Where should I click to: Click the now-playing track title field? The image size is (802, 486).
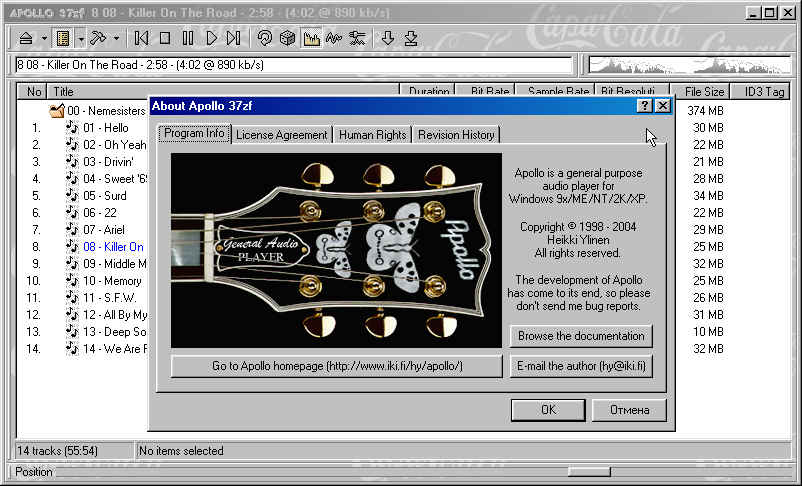click(x=294, y=65)
